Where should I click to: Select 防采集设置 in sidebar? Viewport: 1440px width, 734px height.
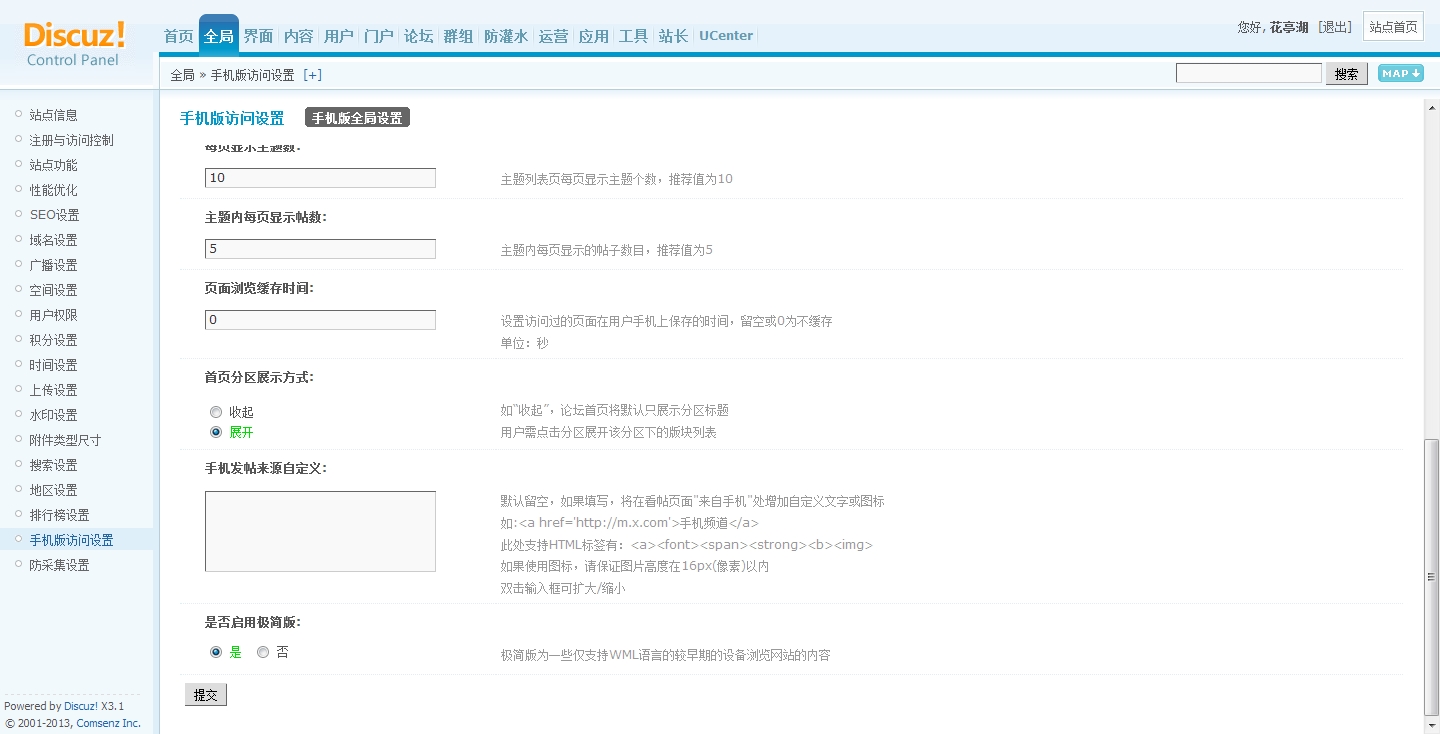(x=60, y=565)
